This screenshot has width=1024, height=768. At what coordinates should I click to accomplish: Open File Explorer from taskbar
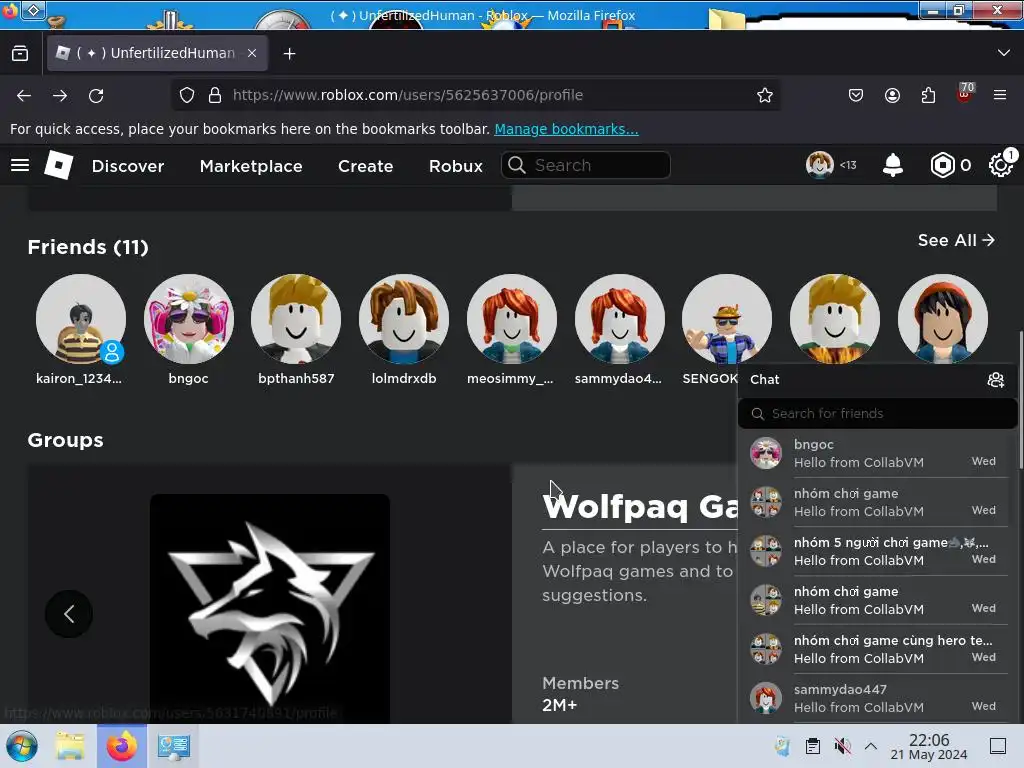point(70,746)
